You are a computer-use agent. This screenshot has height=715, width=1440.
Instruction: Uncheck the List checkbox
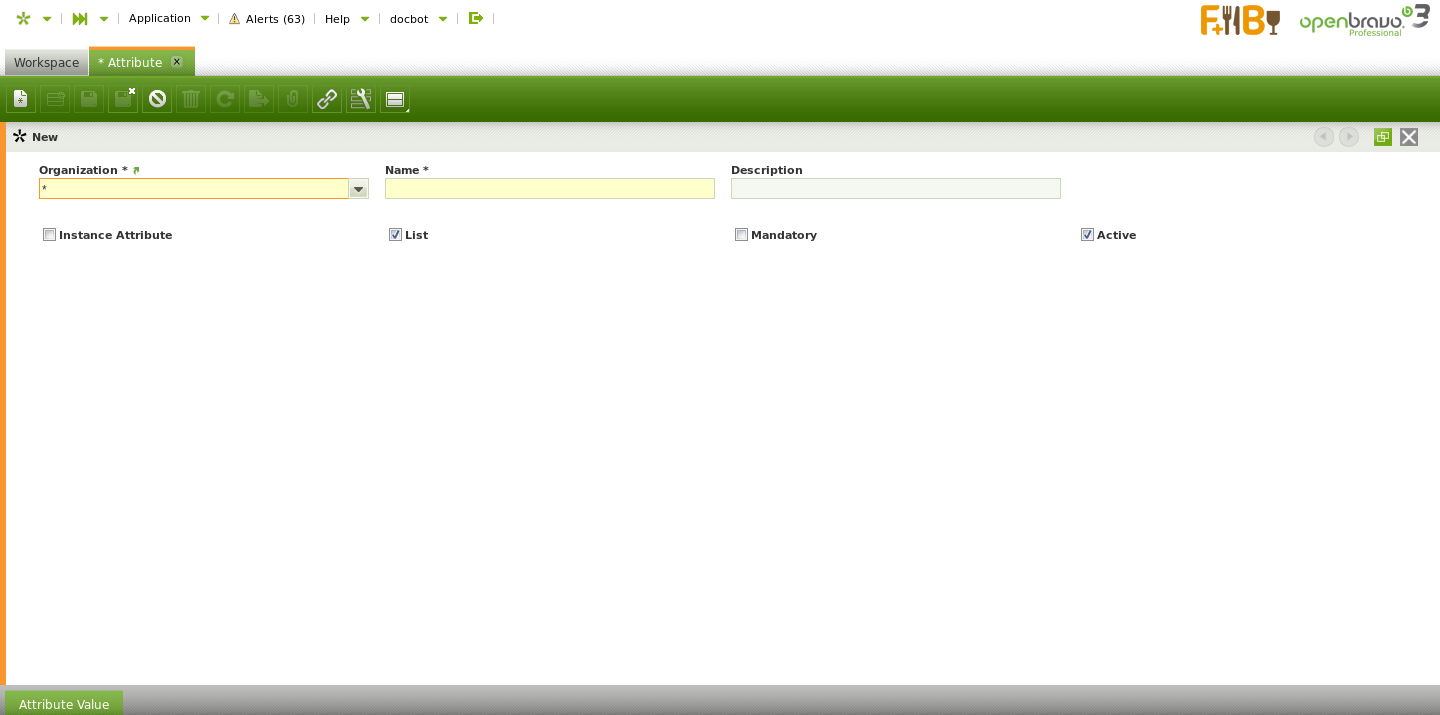[395, 235]
